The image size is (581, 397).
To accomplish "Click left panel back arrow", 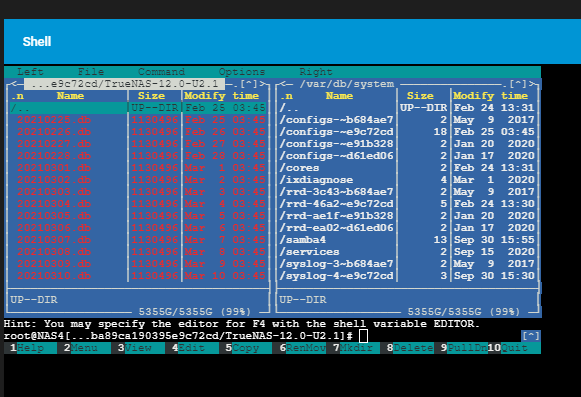I will (x=14, y=84).
